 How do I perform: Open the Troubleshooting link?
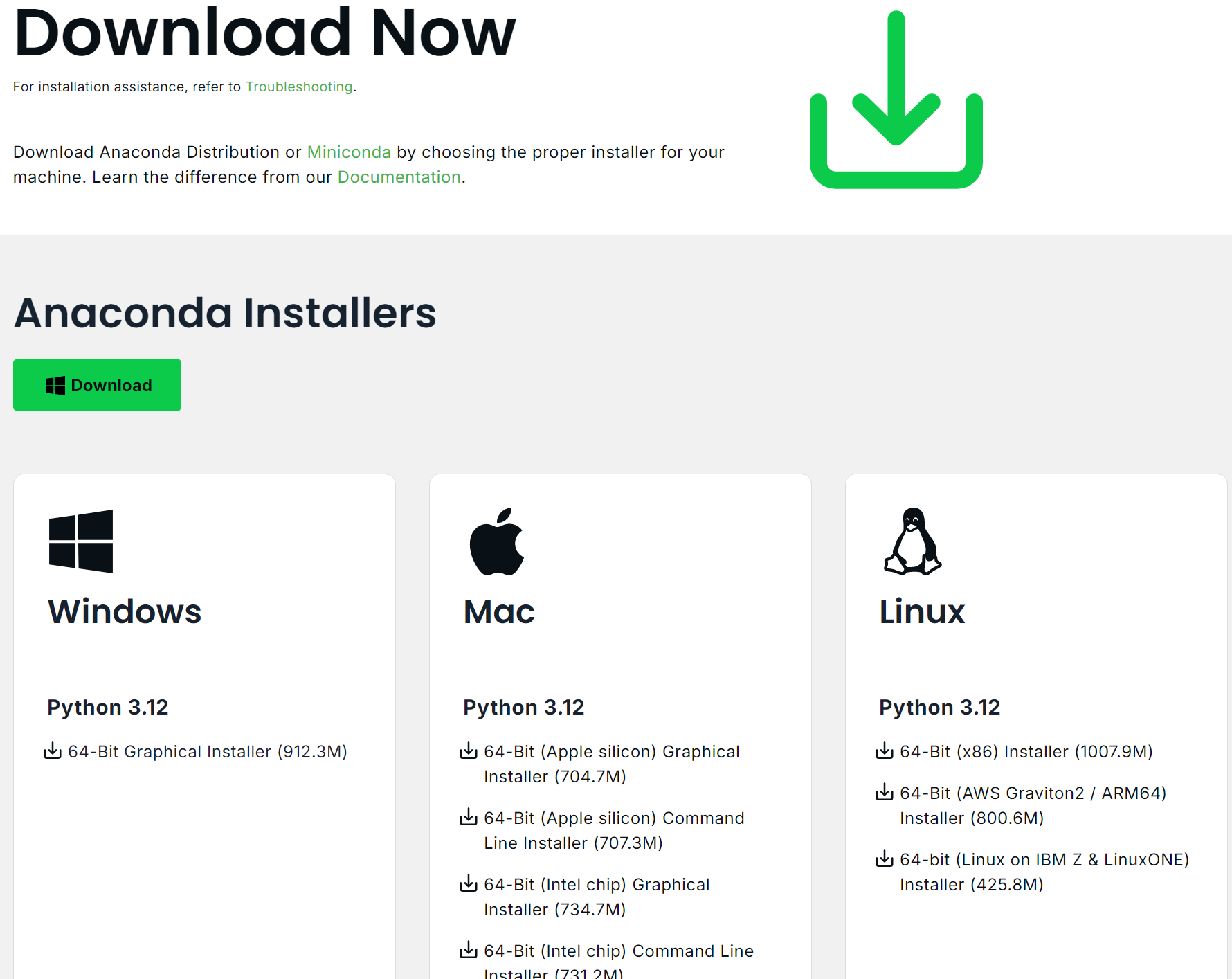click(x=299, y=87)
